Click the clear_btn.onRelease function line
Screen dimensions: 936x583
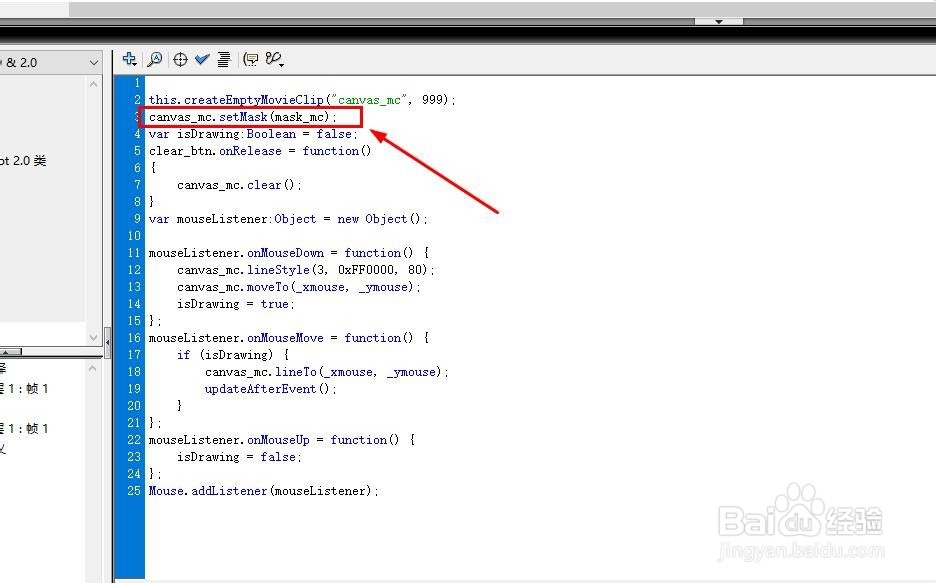[260, 151]
